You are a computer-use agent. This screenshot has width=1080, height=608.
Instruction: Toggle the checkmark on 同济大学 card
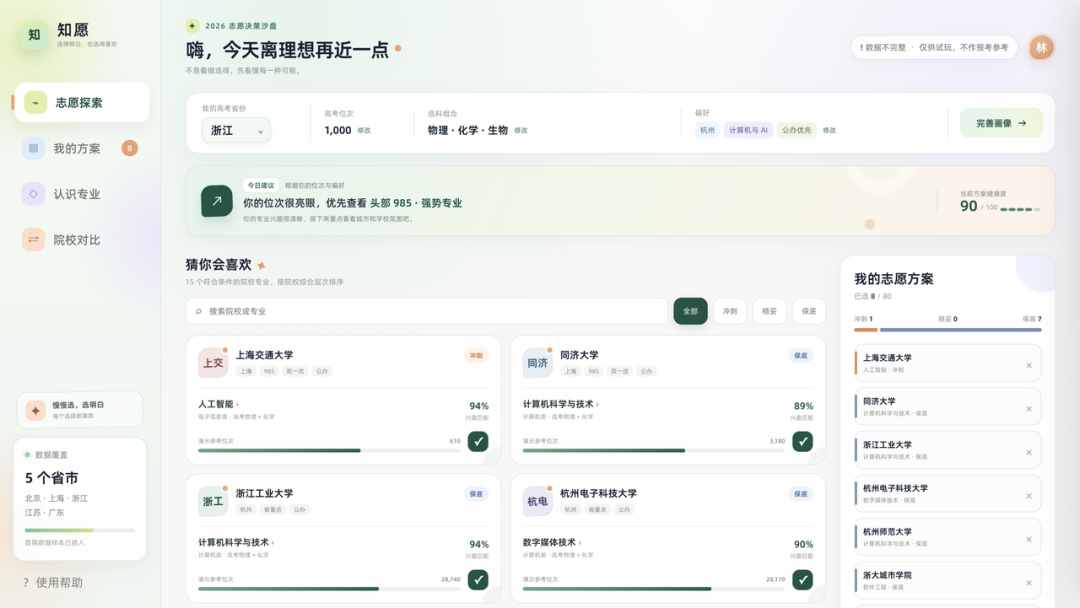point(802,441)
